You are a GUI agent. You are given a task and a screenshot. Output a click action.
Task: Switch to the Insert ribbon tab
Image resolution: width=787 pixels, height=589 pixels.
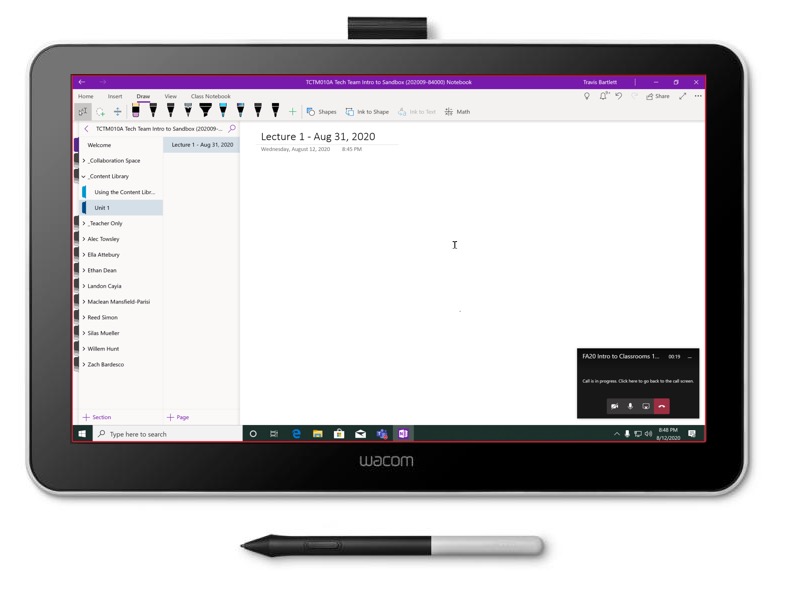(x=115, y=97)
